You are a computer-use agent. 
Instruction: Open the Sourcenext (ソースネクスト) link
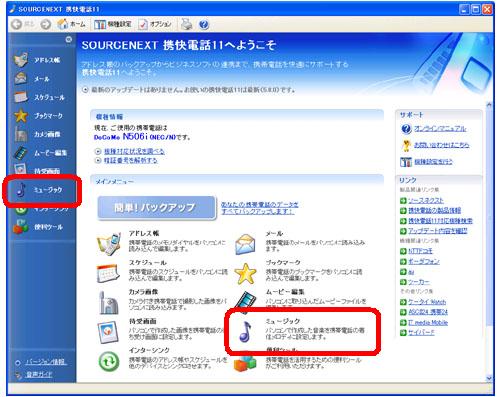click(x=426, y=201)
